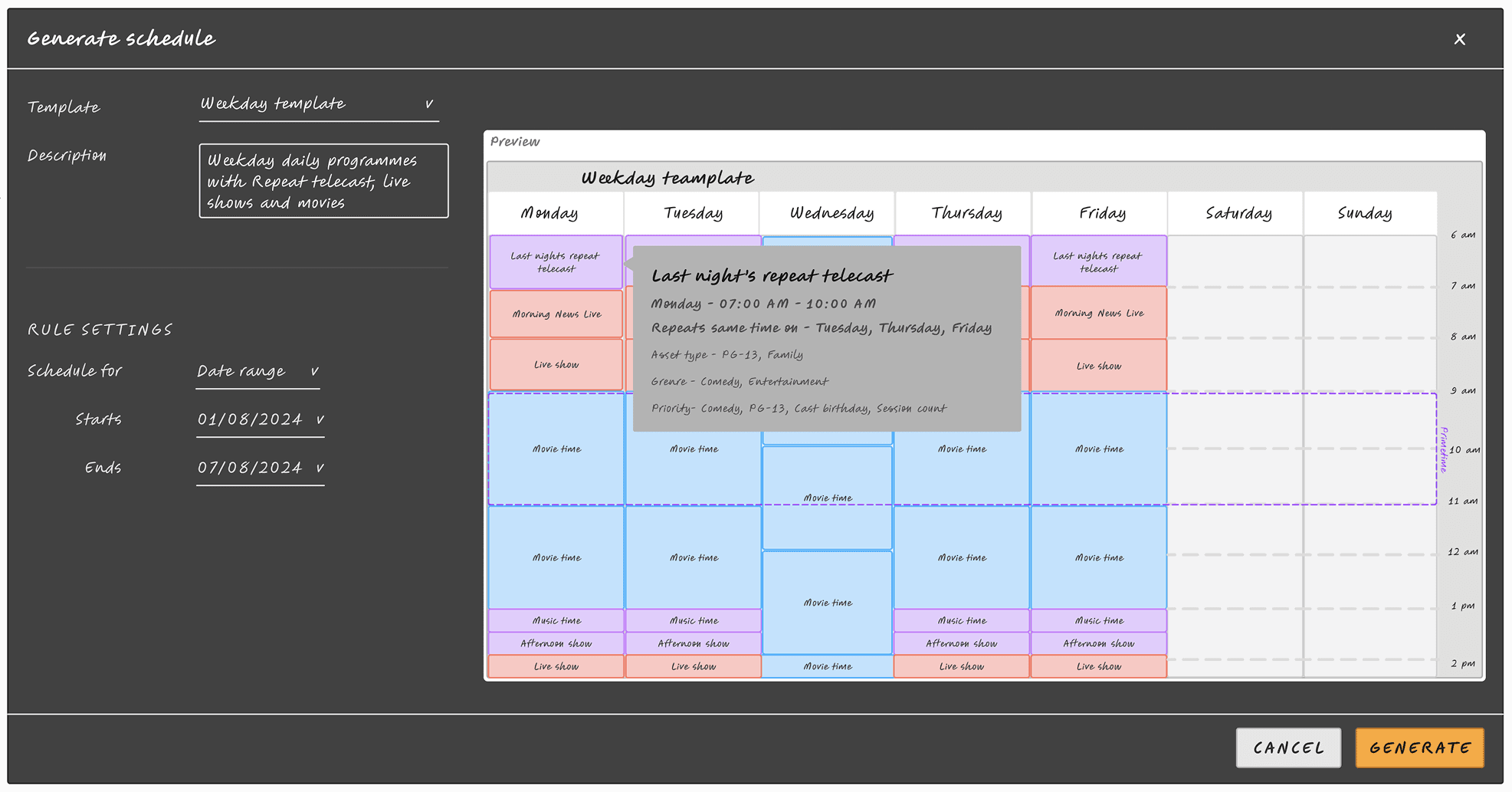Select Tuesday's Afternoon show block
The image size is (1512, 792).
coord(694,644)
